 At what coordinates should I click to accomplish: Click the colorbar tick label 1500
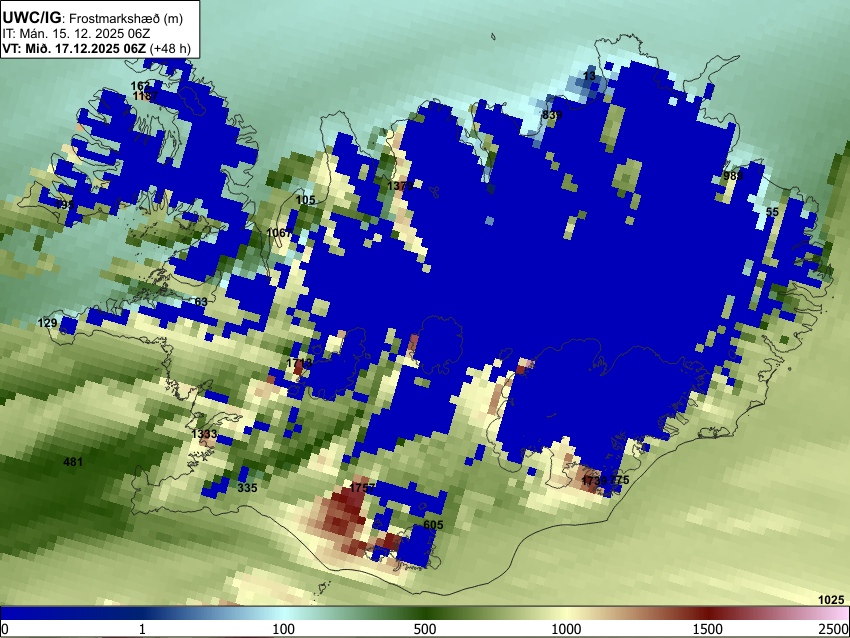pyautogui.click(x=708, y=629)
